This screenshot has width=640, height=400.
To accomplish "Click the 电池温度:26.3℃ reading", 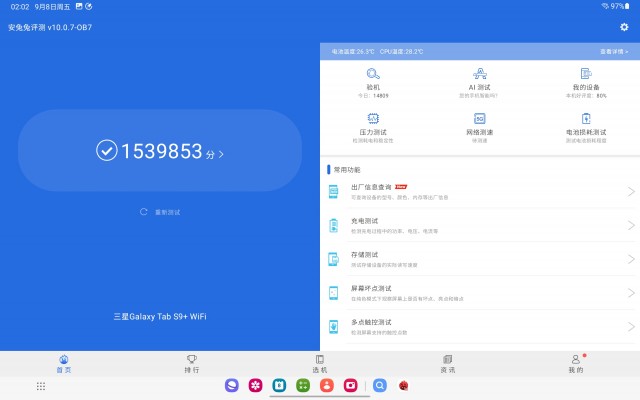I will click(x=353, y=51).
